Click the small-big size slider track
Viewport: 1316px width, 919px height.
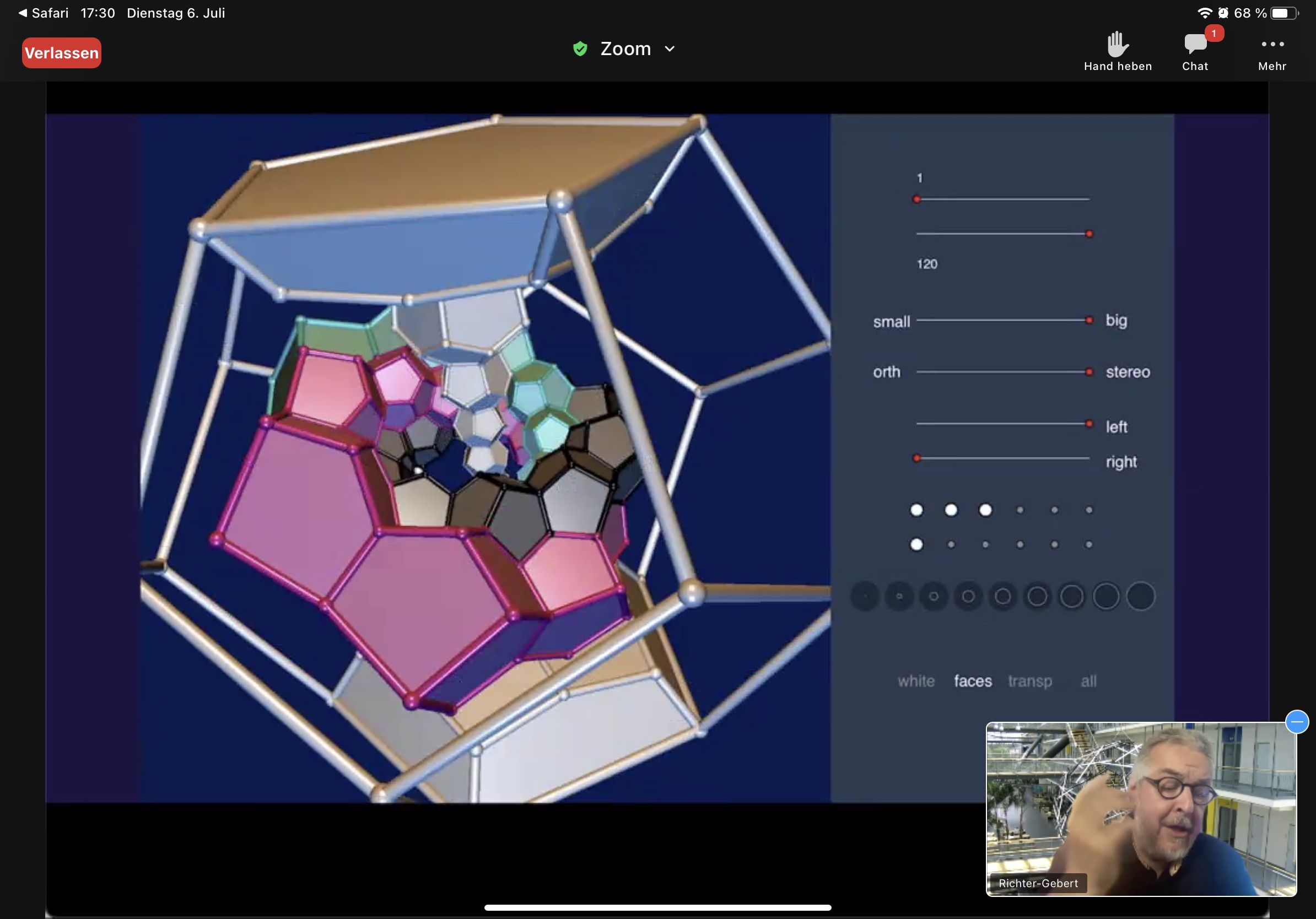click(1003, 320)
